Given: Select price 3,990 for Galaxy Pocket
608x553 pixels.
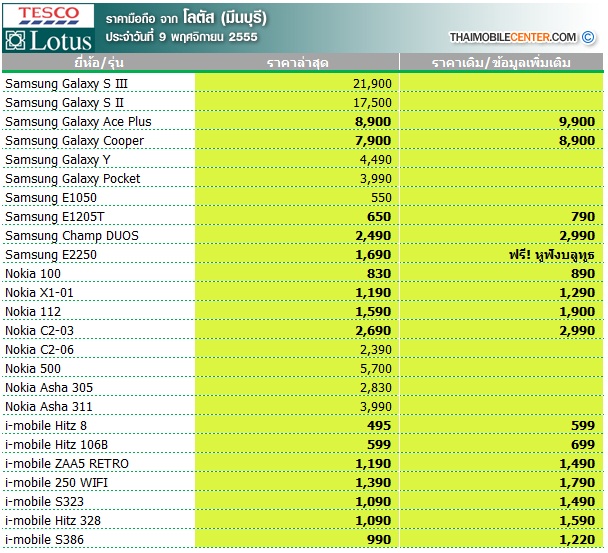Looking at the screenshot, I should (376, 179).
